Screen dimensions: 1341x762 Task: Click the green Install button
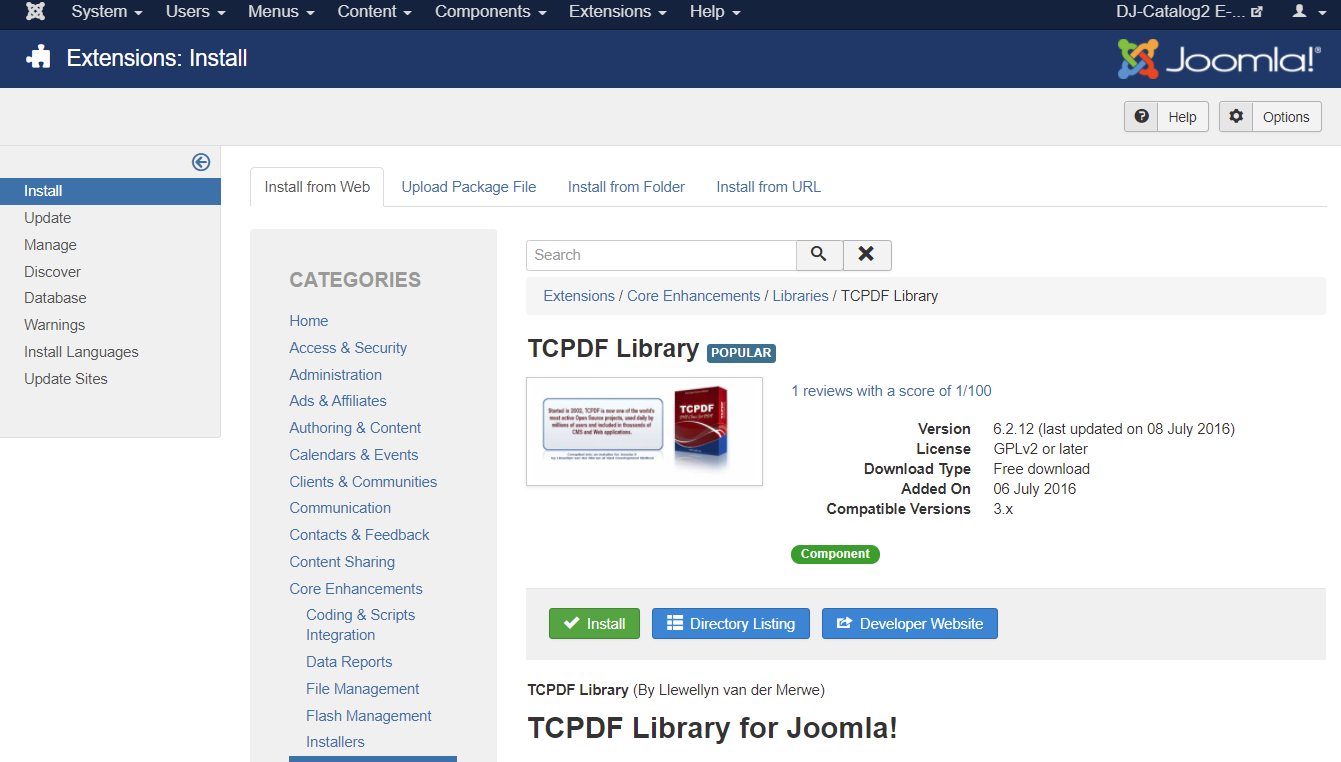594,624
